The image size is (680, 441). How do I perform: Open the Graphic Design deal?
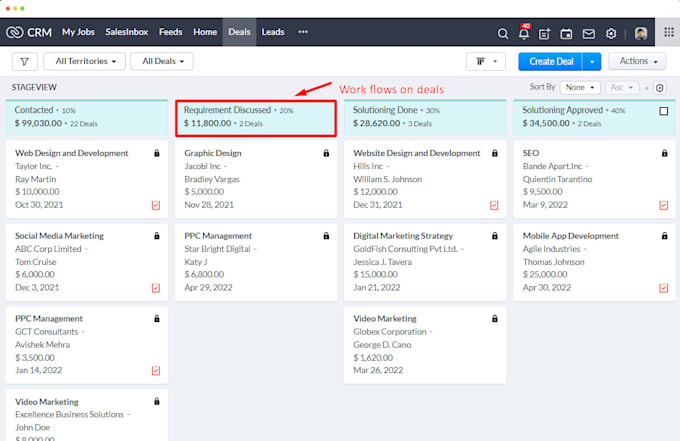213,153
